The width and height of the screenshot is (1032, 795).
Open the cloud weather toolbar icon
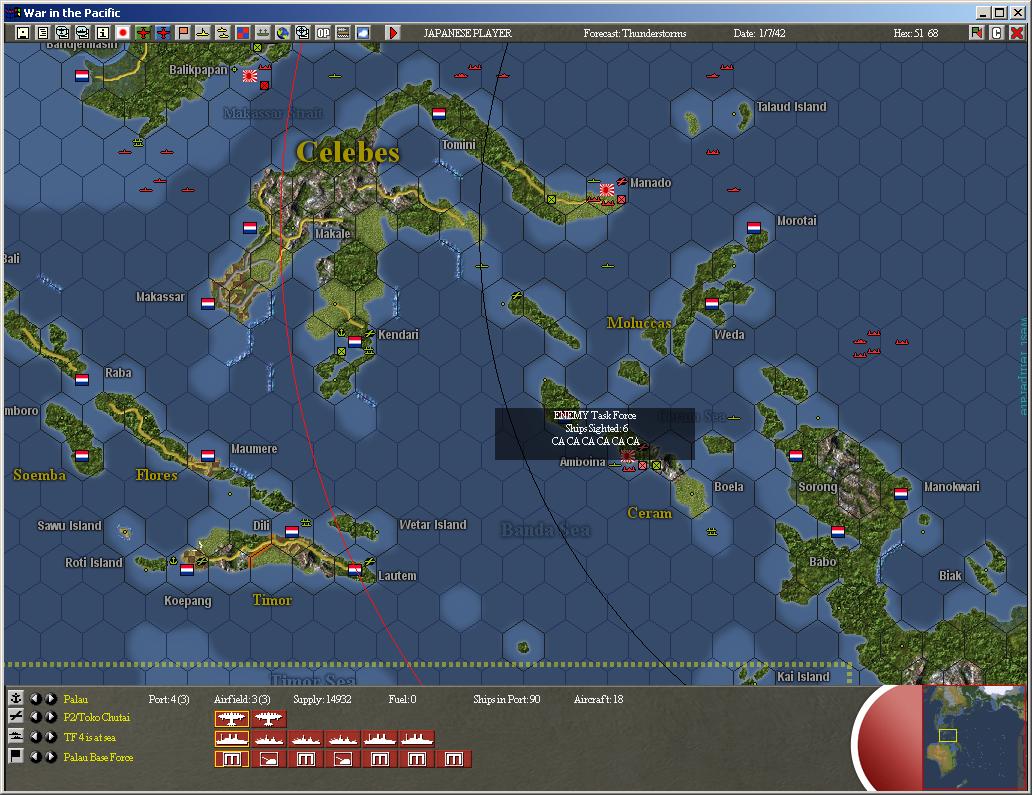pyautogui.click(x=363, y=32)
